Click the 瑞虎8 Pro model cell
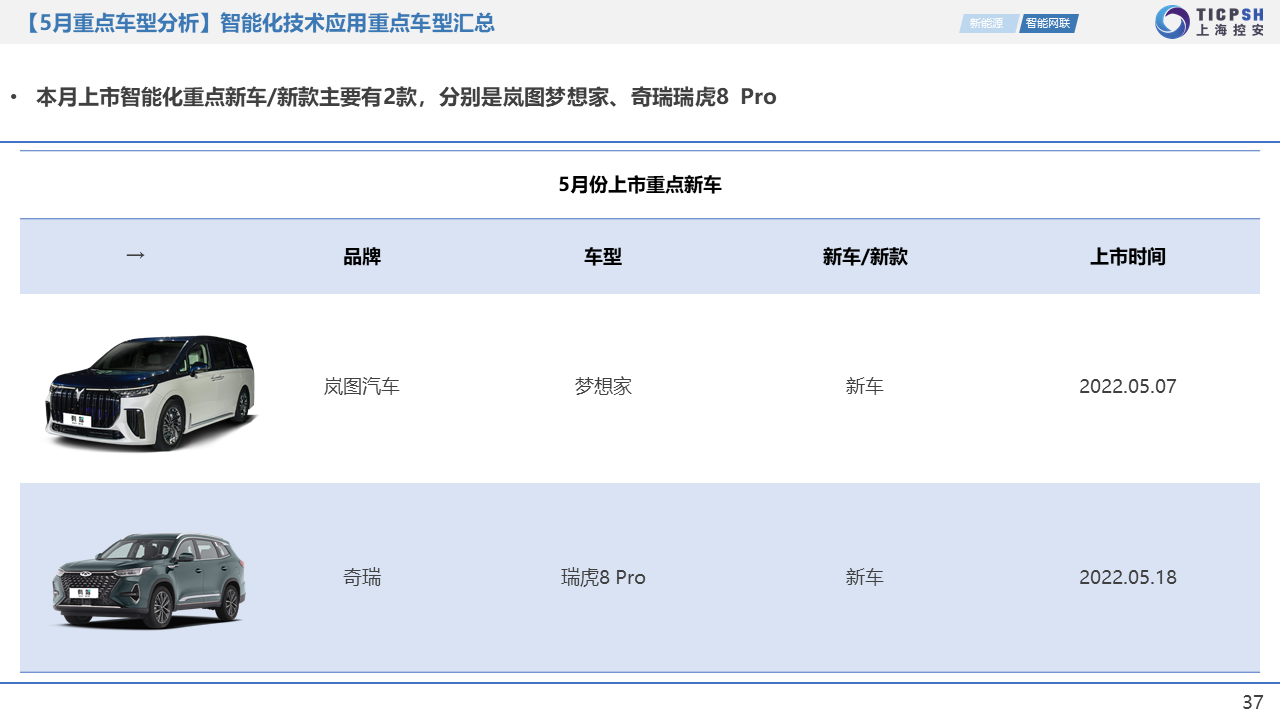Viewport: 1280px width, 720px height. pos(603,577)
